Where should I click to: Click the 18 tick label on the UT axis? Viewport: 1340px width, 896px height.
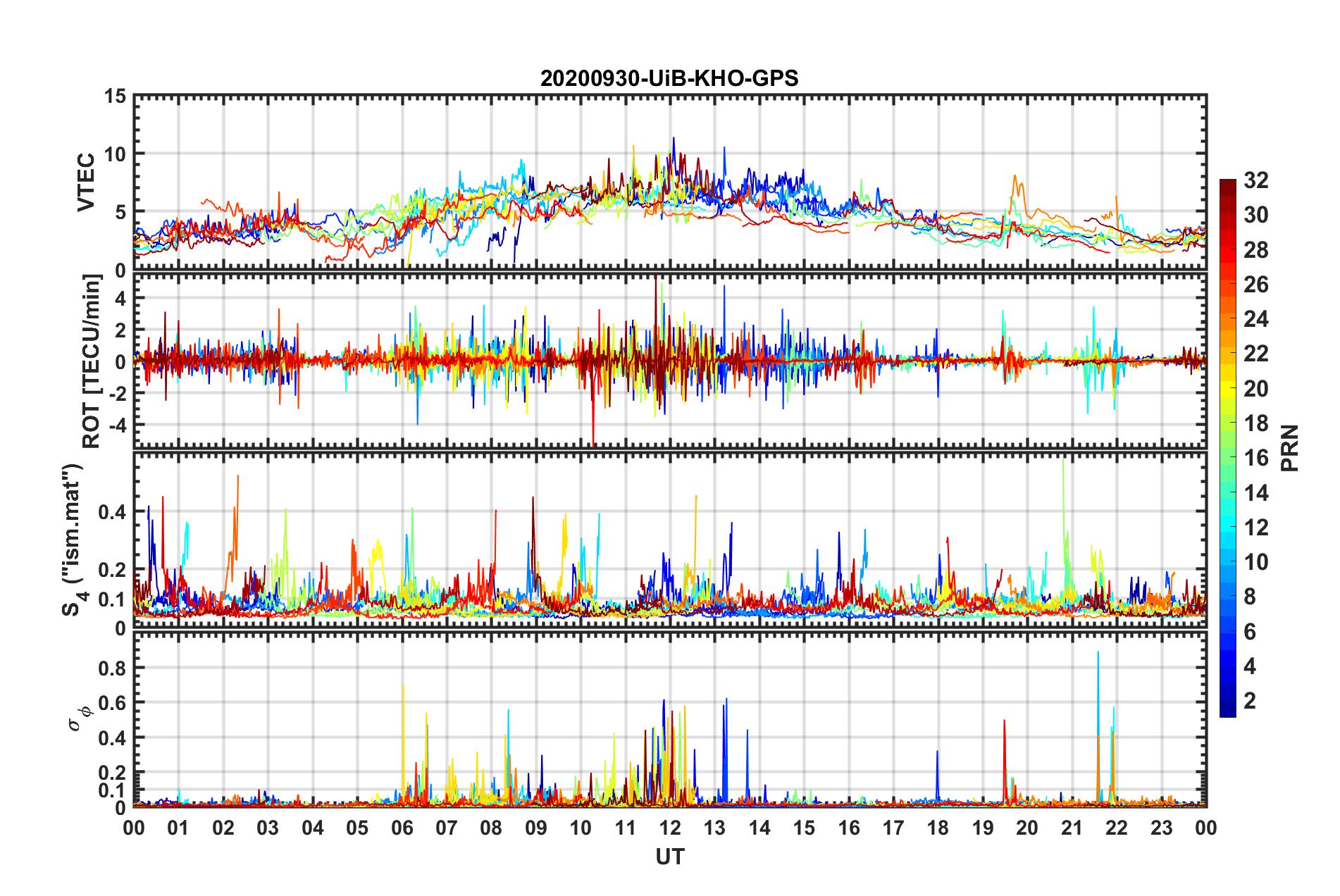(938, 828)
